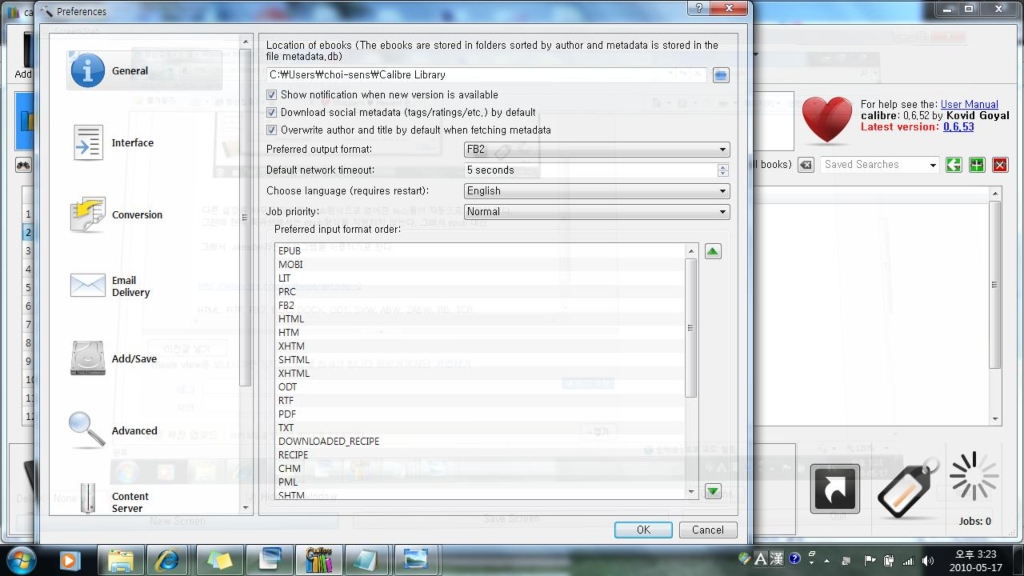Select PML in input format list

(x=481, y=482)
